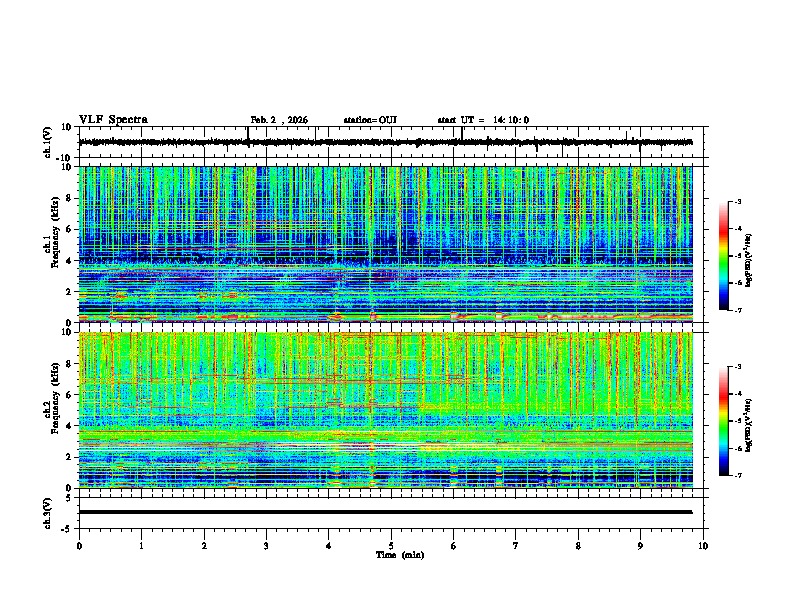
Task: Select the "Time (min)" axis label
Action: pyautogui.click(x=400, y=555)
